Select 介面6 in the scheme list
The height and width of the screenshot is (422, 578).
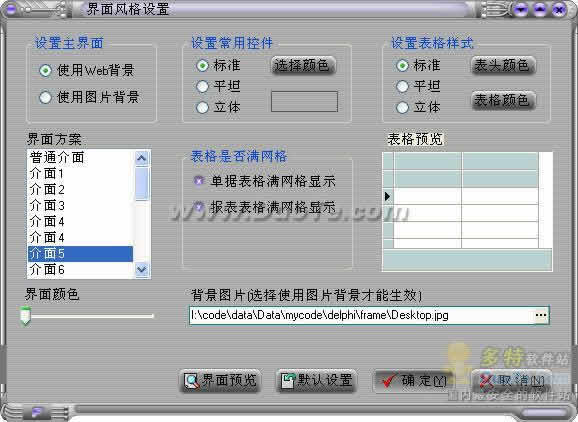coord(80,270)
